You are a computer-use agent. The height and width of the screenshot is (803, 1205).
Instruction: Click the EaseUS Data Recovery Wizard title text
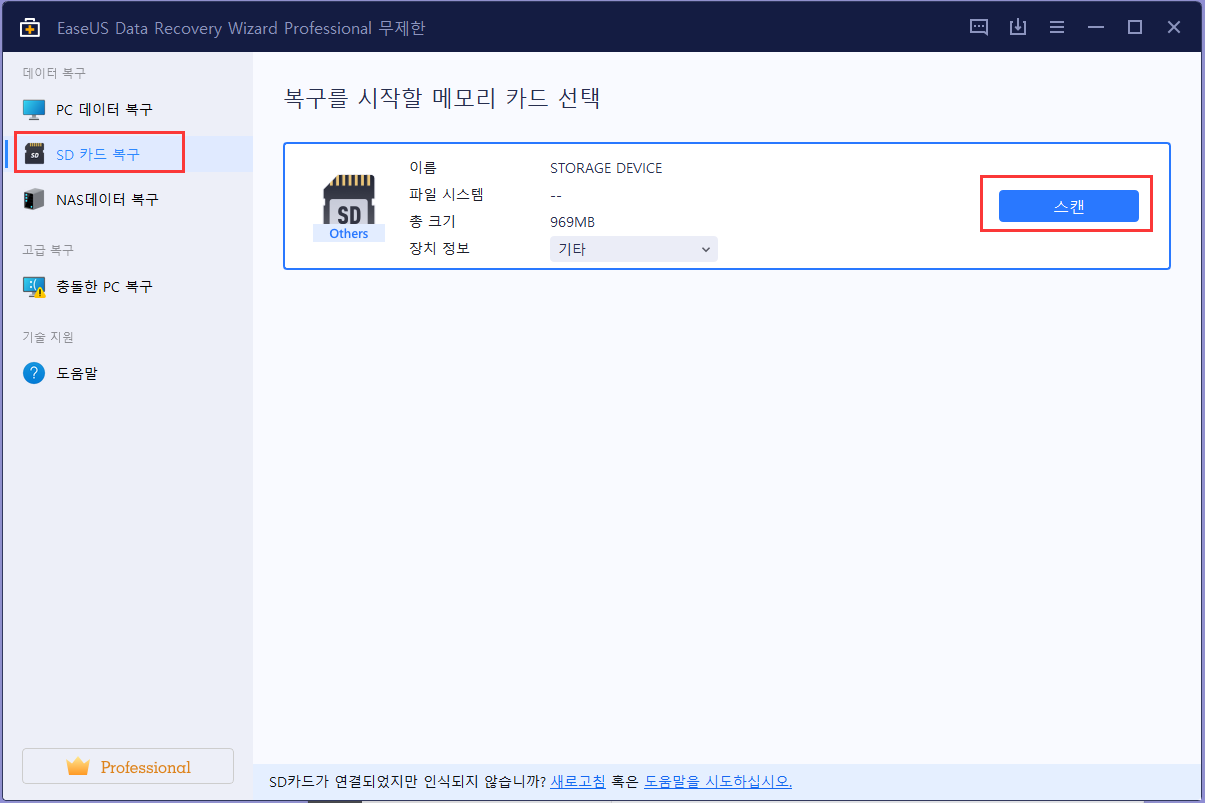click(241, 28)
